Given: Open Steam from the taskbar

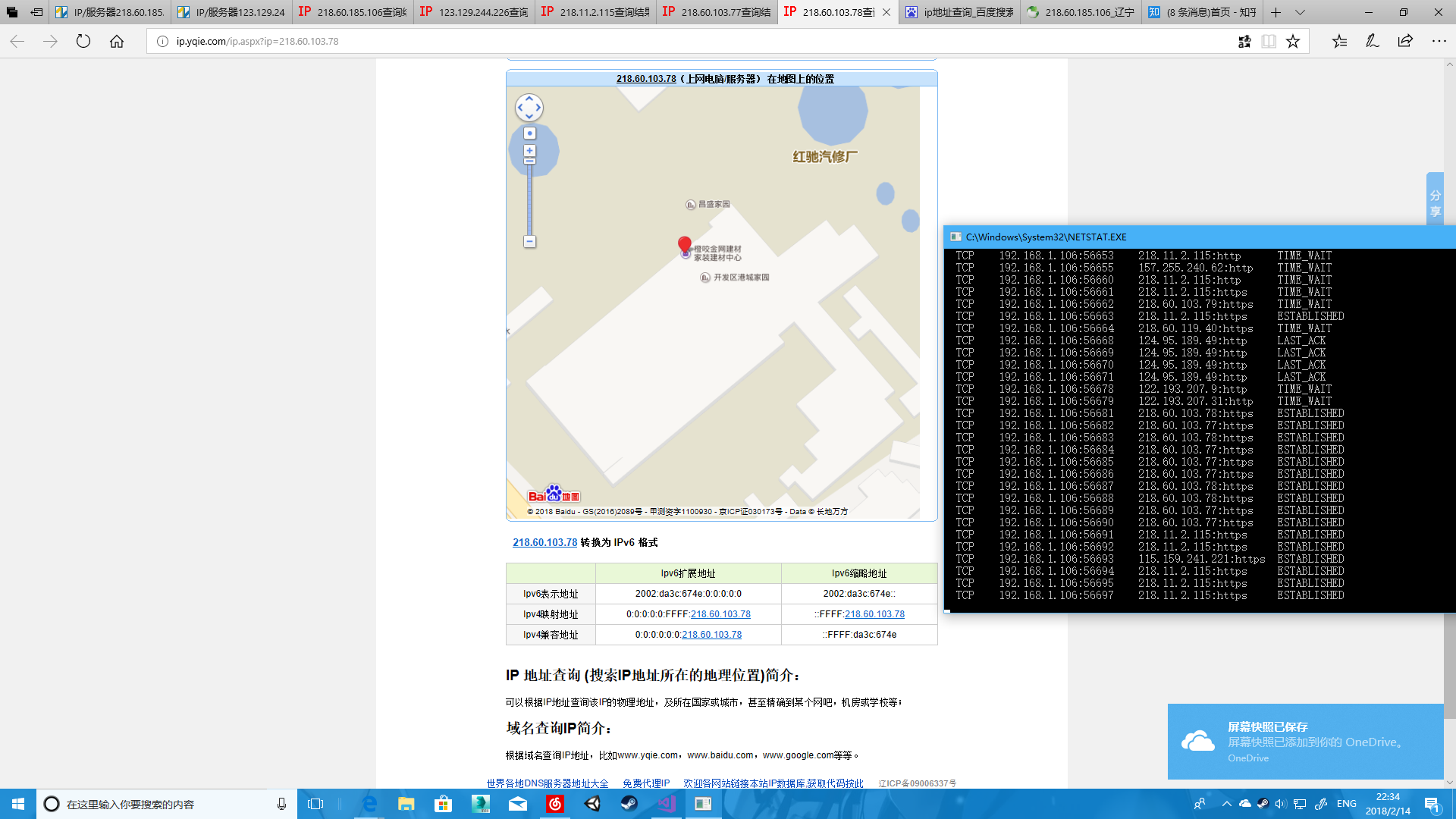Looking at the screenshot, I should coord(629,804).
